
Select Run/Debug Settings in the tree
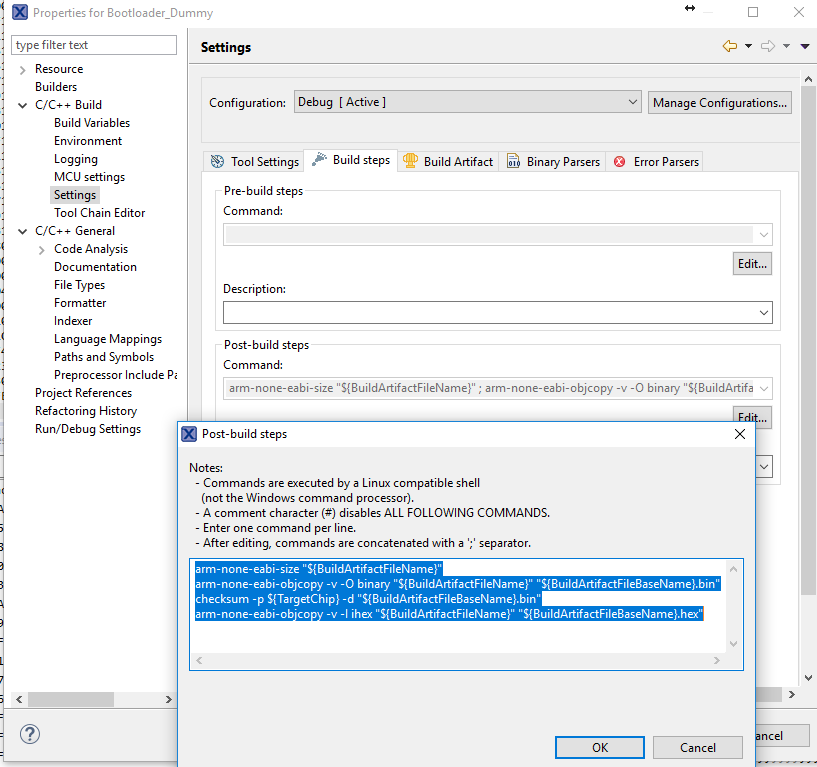click(x=88, y=429)
